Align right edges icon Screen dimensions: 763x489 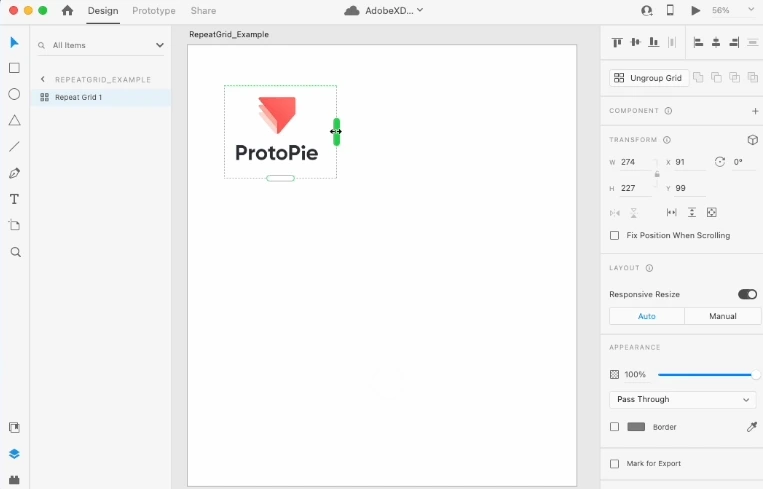(x=734, y=42)
